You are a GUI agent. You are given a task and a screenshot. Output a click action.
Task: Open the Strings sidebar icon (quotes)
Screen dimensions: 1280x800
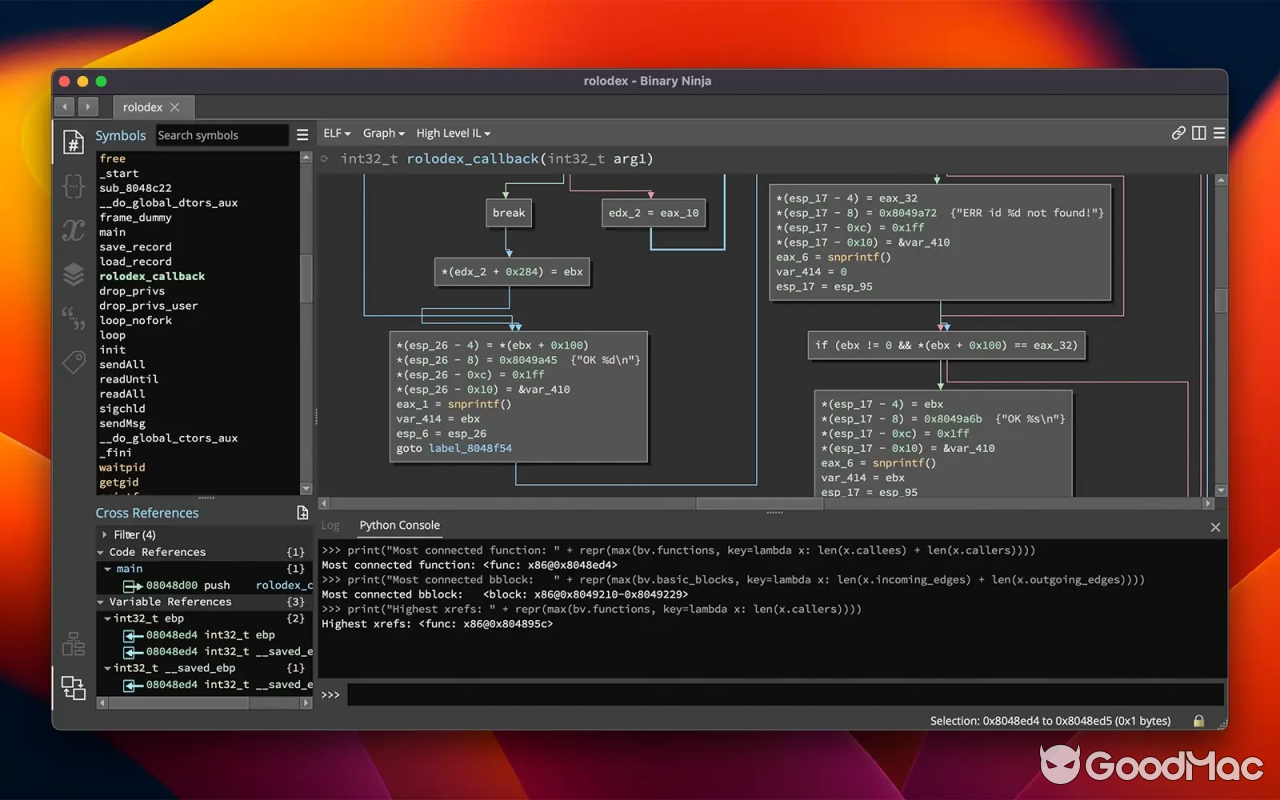pos(73,318)
